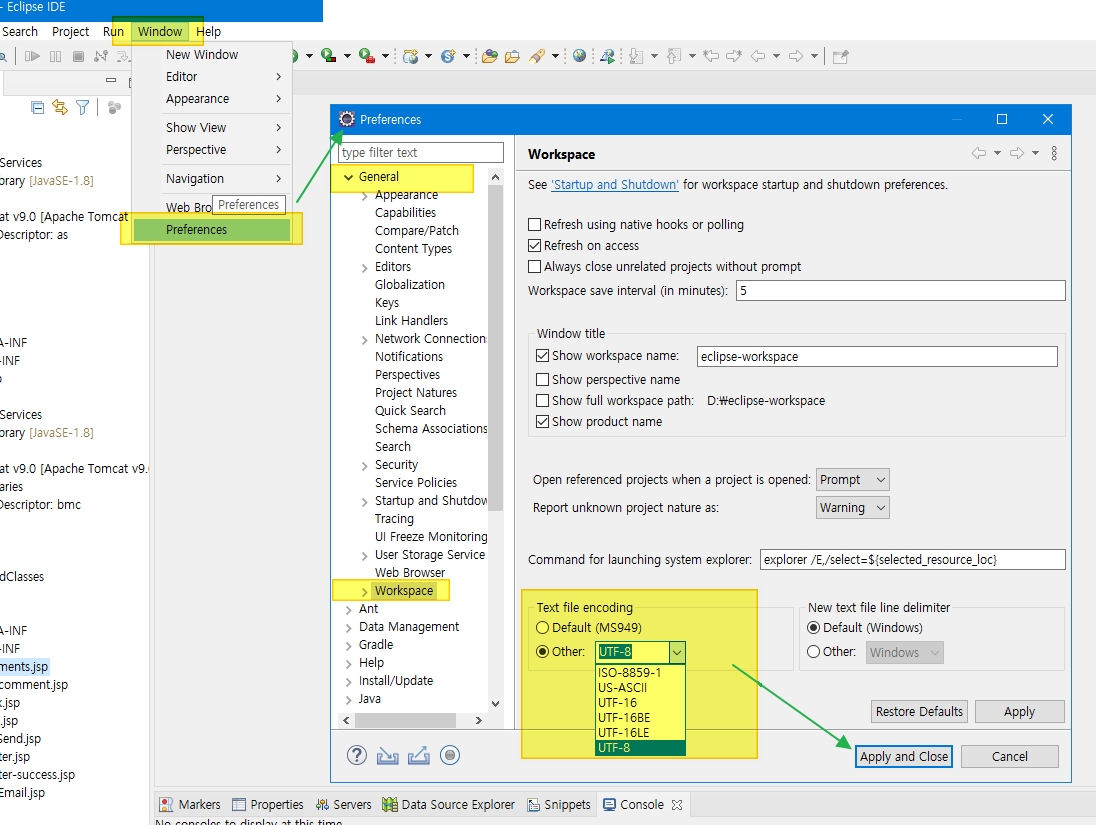Toggle Show workspace name checkbox
1096x825 pixels.
542,356
